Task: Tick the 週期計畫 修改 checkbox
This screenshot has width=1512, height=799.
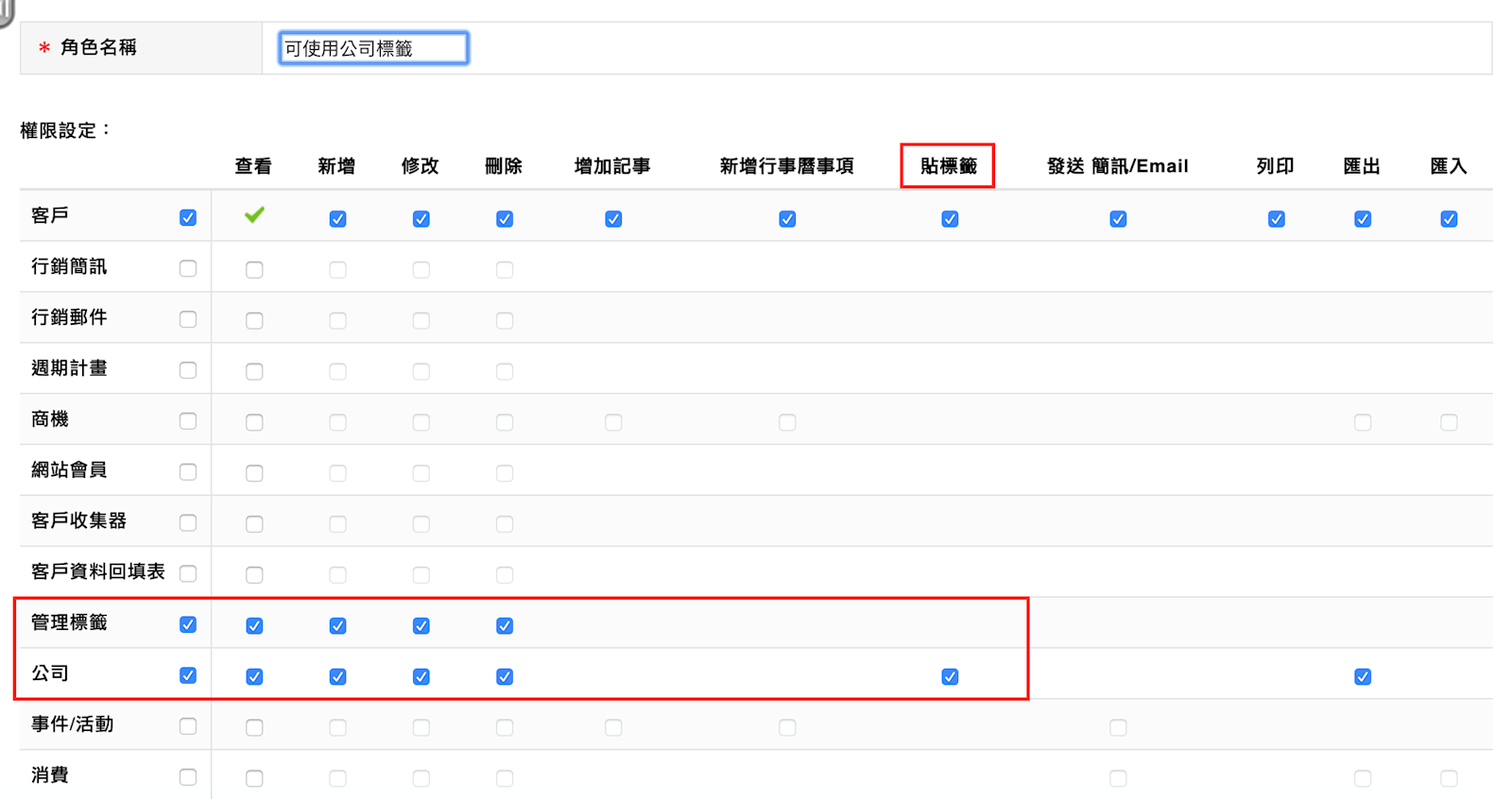Action: (421, 372)
